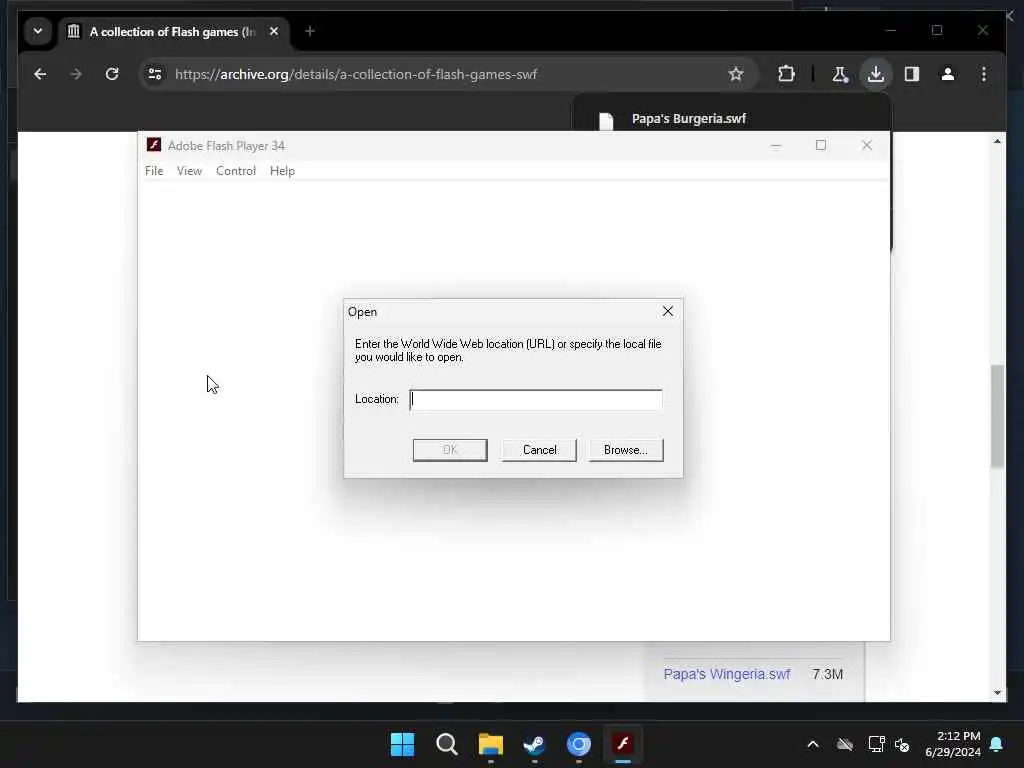Show hidden system tray icons chevron
The height and width of the screenshot is (768, 1024).
pyautogui.click(x=812, y=744)
